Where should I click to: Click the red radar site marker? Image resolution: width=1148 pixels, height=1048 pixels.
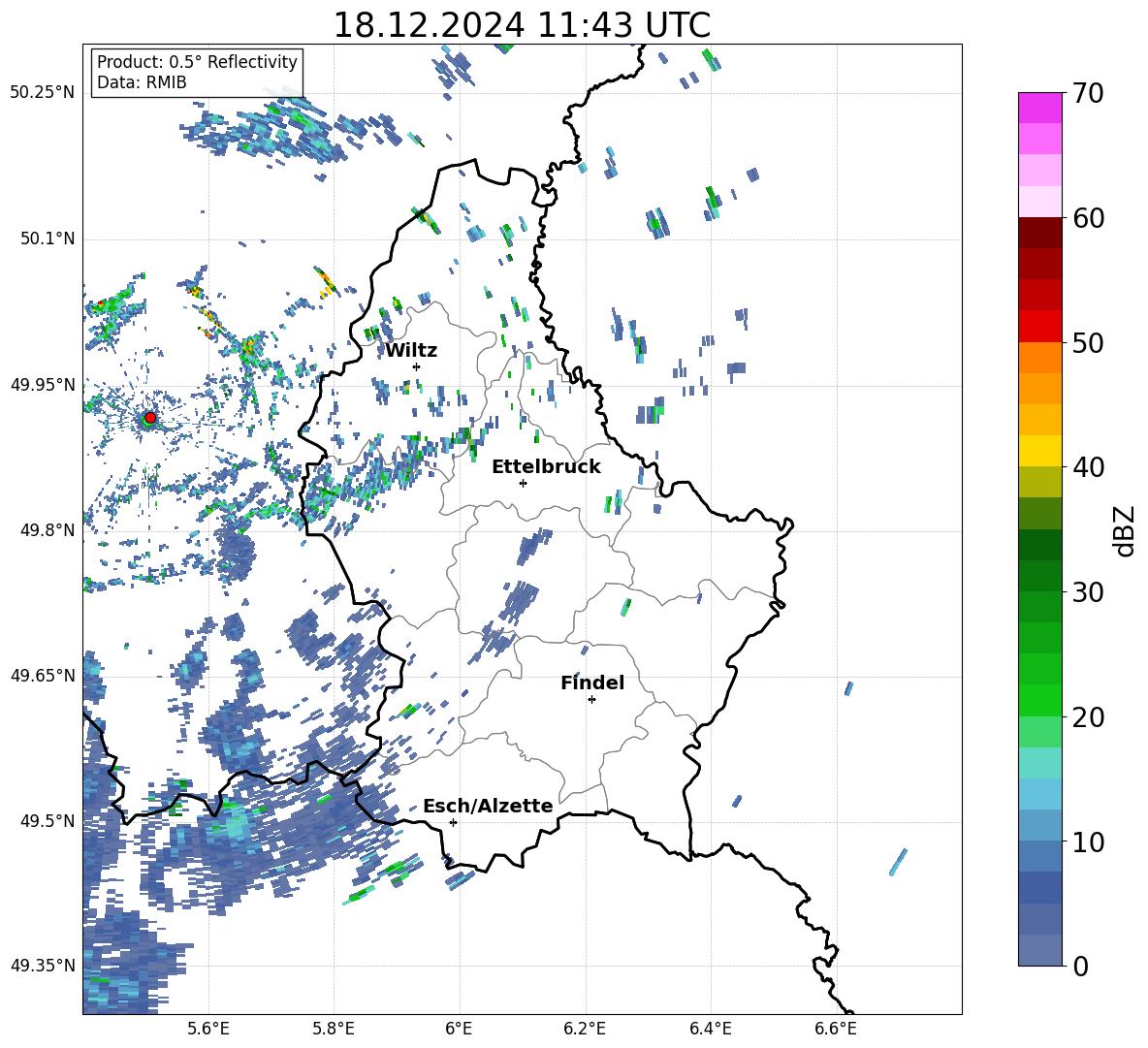[x=150, y=418]
